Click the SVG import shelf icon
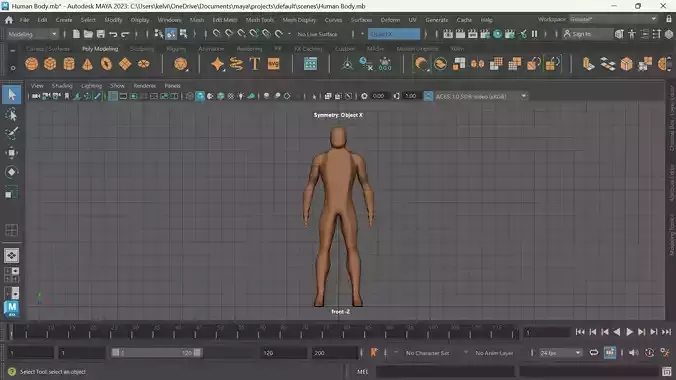676x380 pixels. (274, 64)
